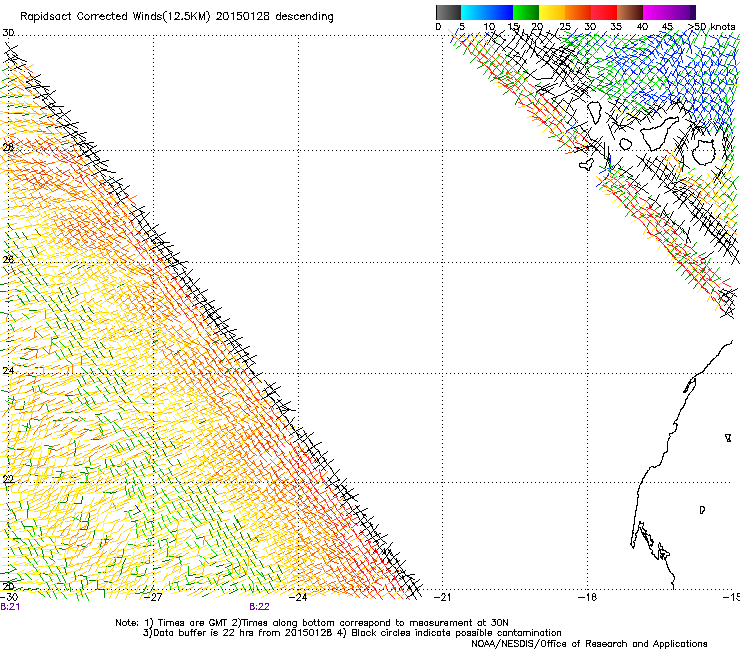Screen dimensions: 740x650
Task: Click the longitude axis label '-27'
Action: click(x=153, y=597)
